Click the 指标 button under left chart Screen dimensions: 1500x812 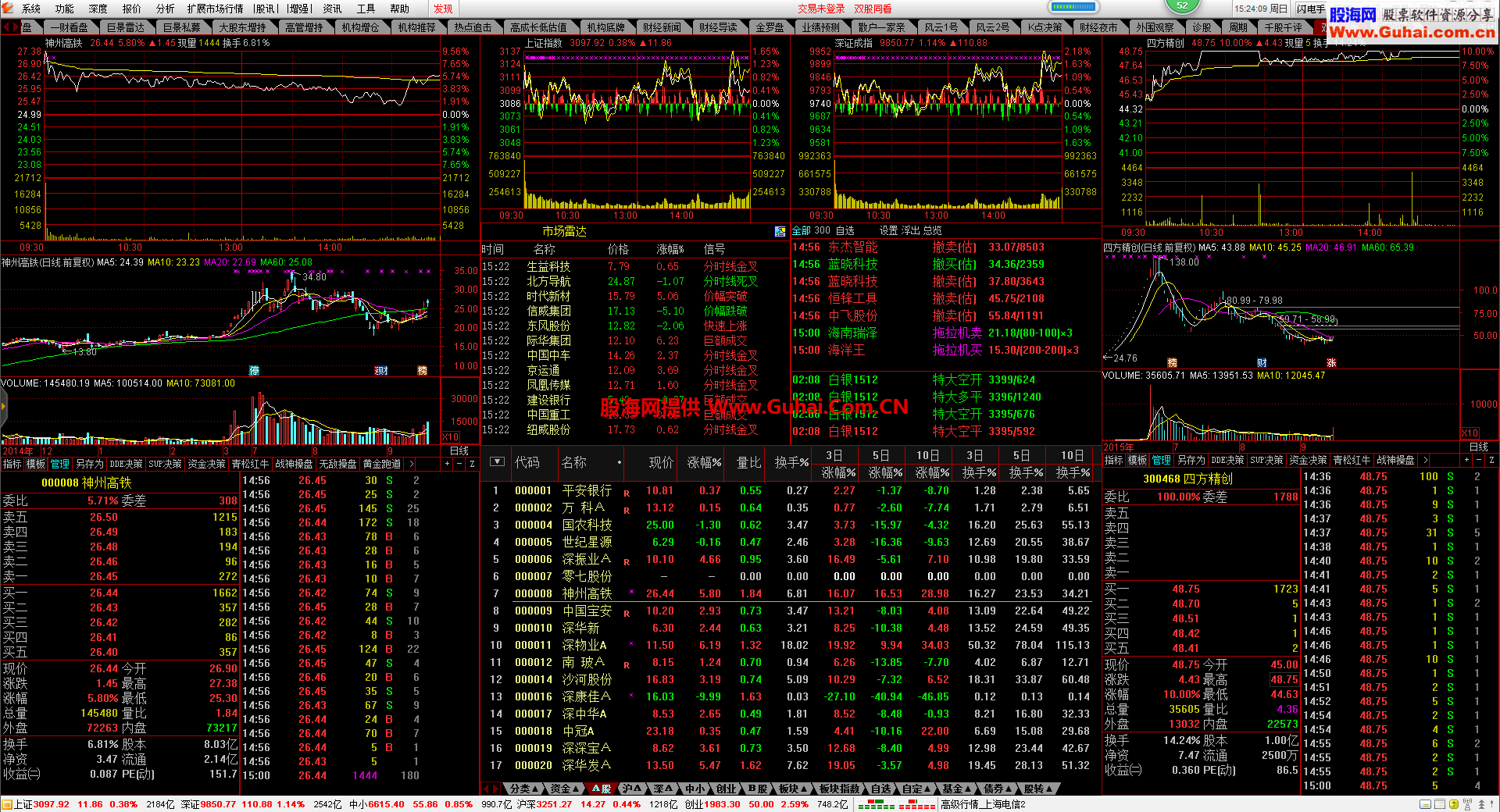click(x=12, y=464)
